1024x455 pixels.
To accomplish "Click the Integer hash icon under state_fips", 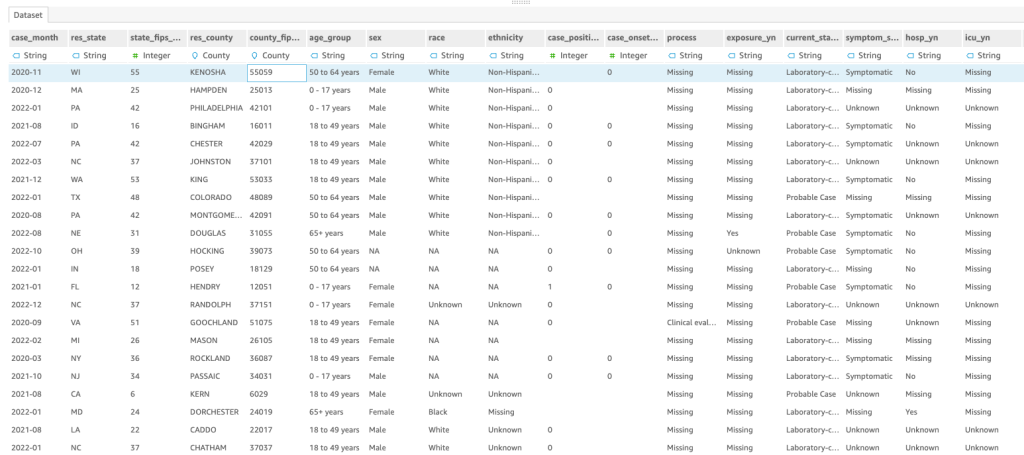I will point(135,55).
